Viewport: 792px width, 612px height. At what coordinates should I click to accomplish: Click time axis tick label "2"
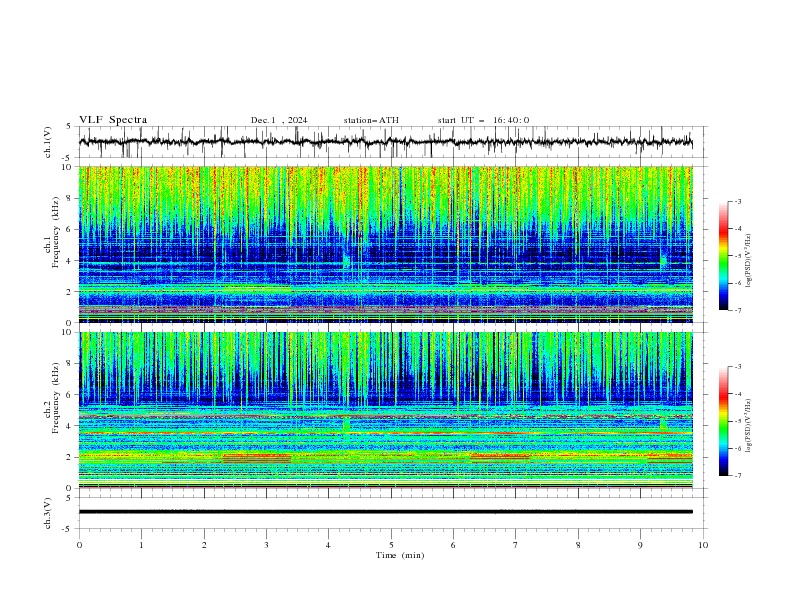pos(204,545)
